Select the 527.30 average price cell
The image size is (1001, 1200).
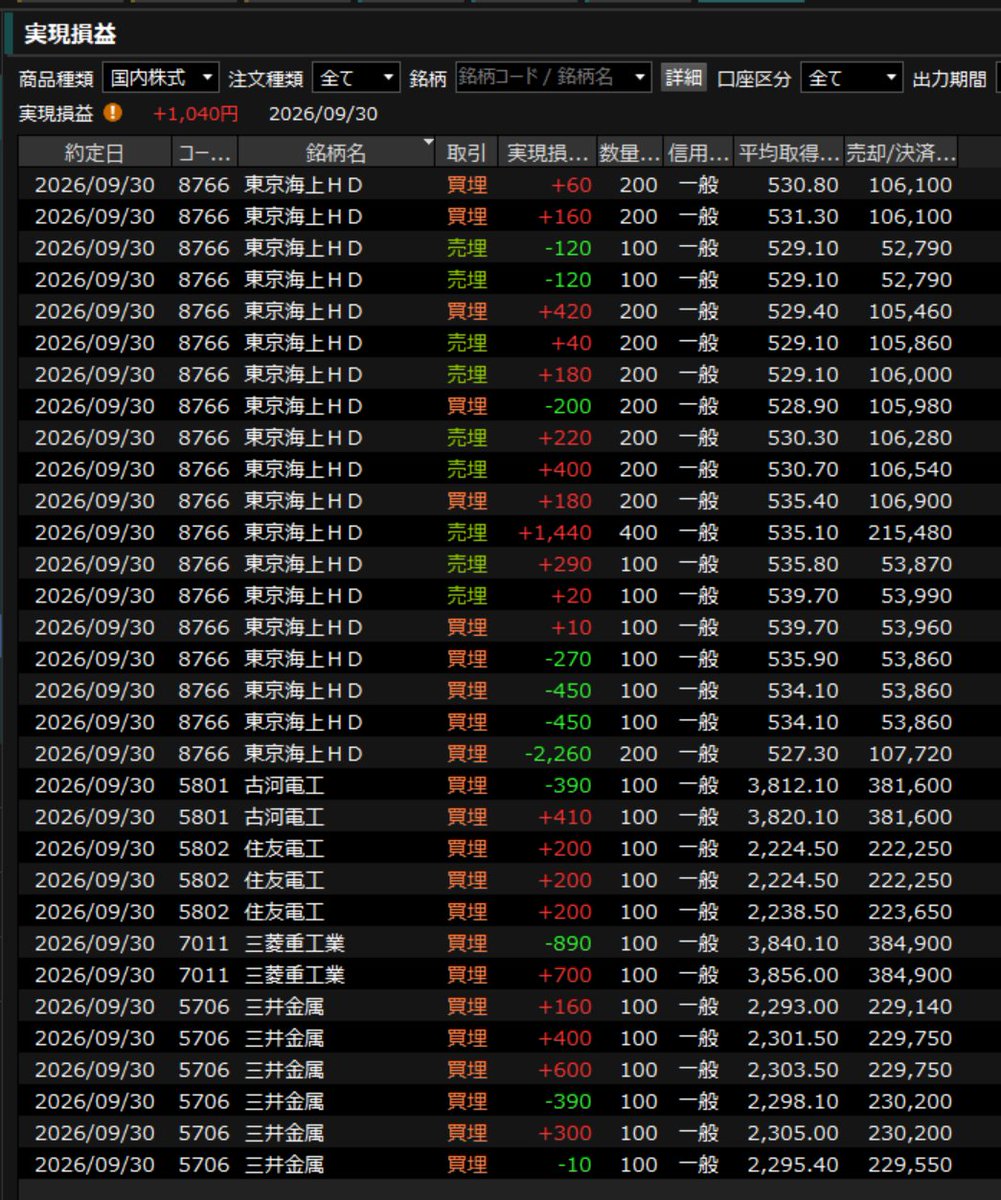tap(803, 754)
